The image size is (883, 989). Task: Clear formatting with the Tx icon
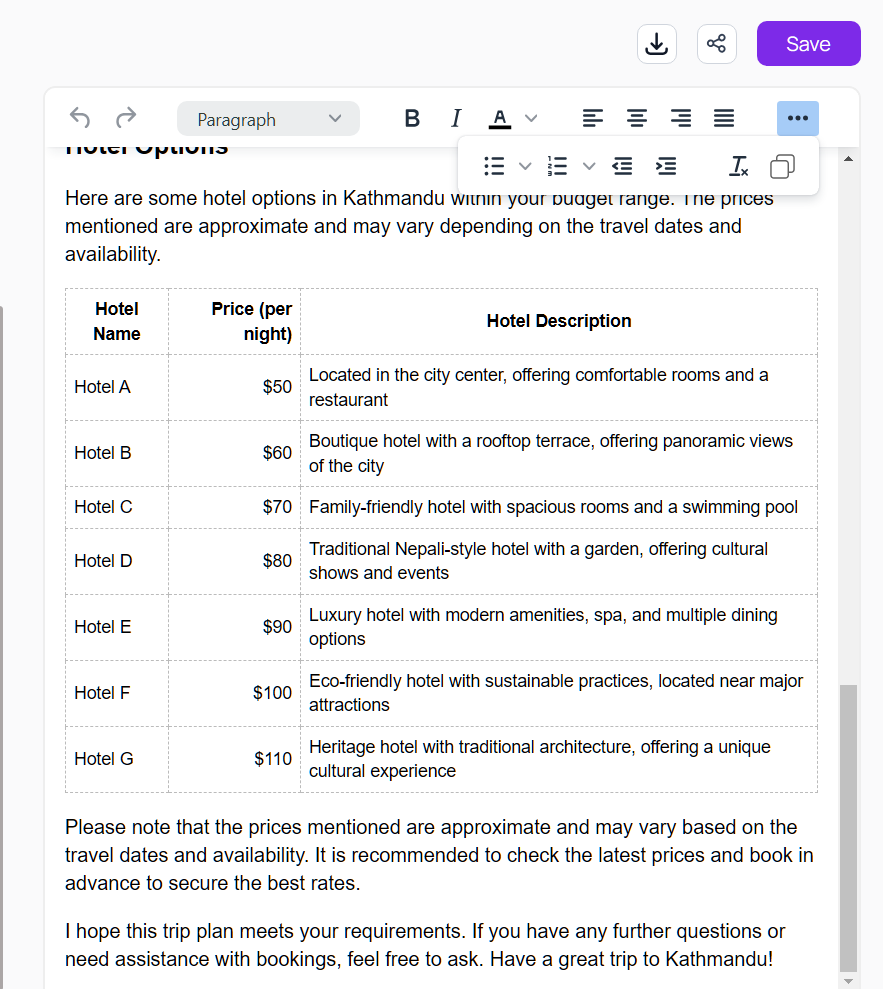[x=739, y=166]
